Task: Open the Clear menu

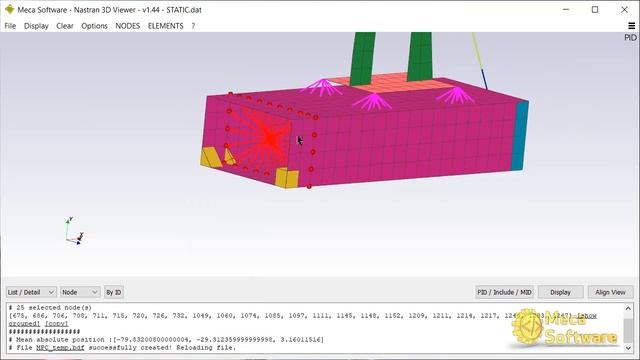Action: point(65,26)
